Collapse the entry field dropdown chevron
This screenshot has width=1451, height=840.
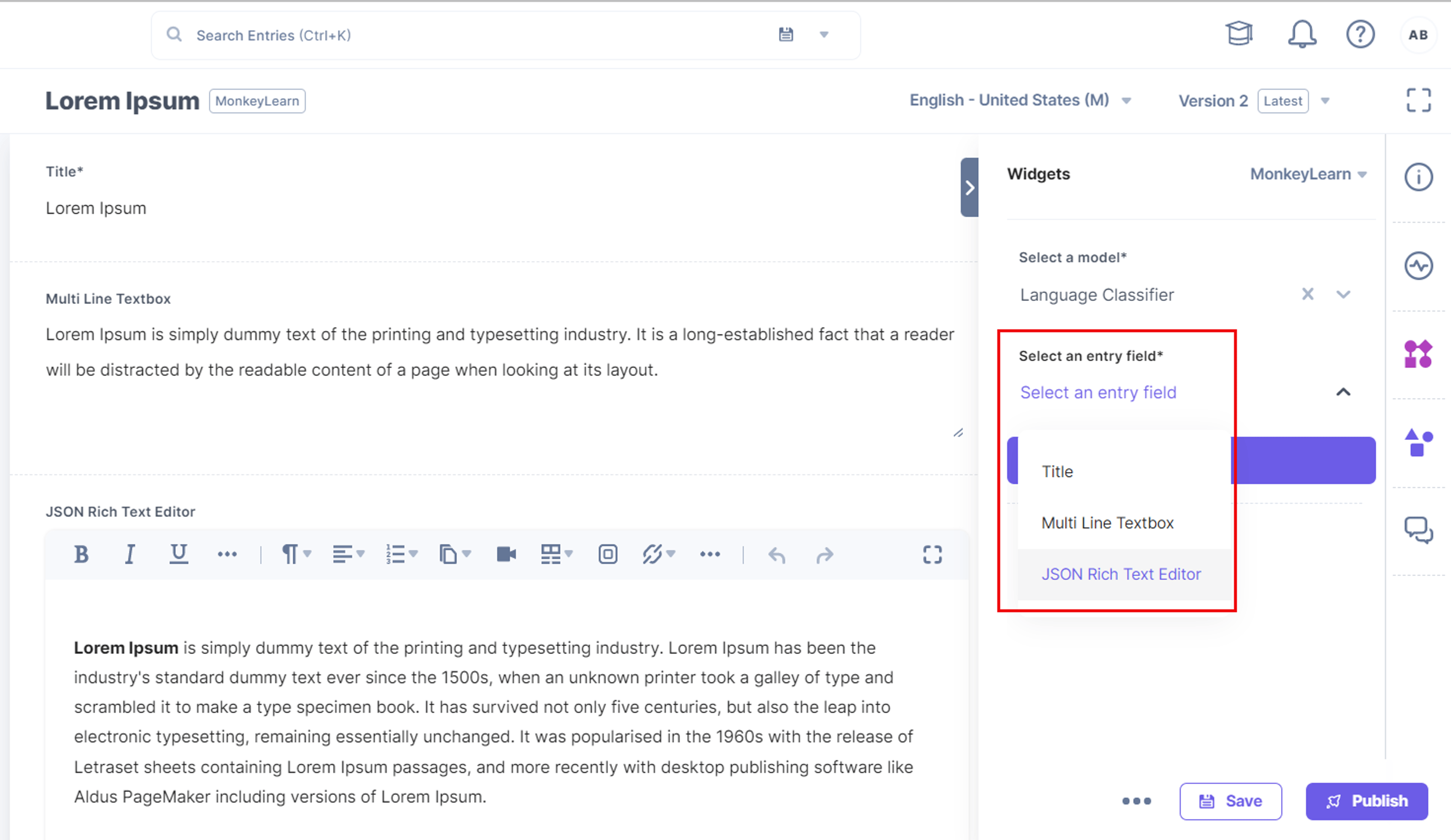point(1343,392)
